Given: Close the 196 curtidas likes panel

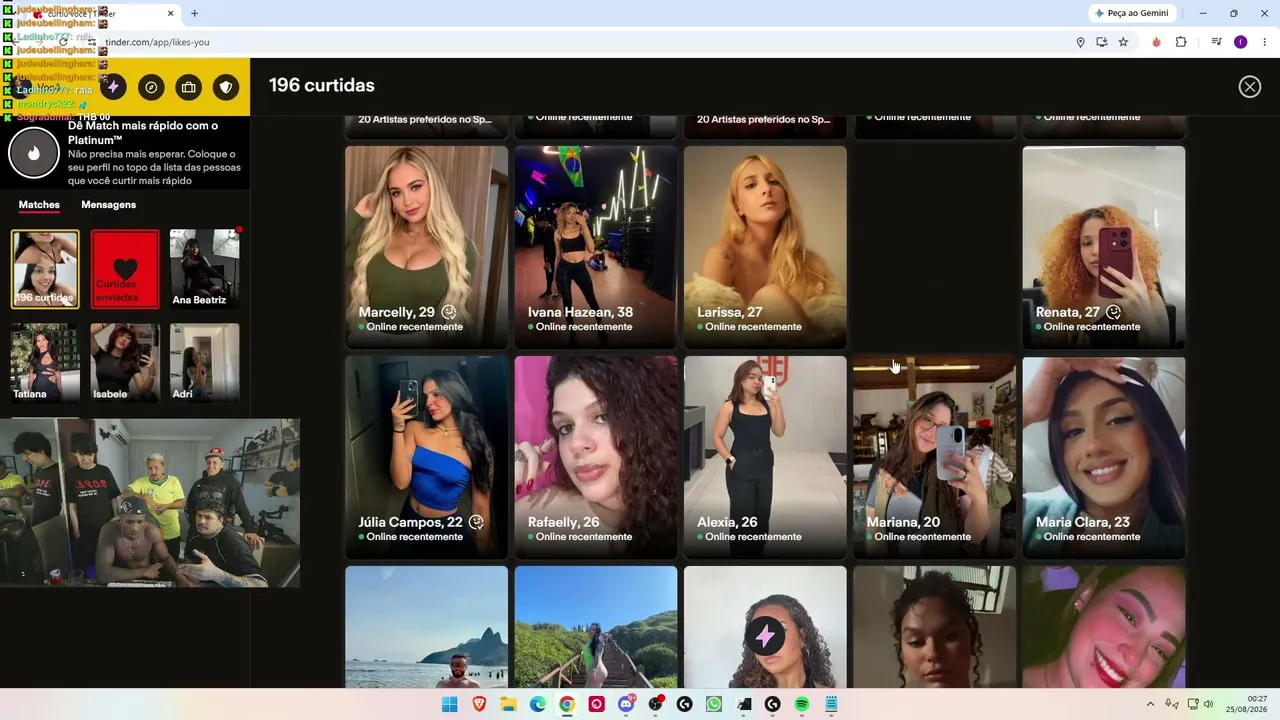Looking at the screenshot, I should pyautogui.click(x=1250, y=87).
